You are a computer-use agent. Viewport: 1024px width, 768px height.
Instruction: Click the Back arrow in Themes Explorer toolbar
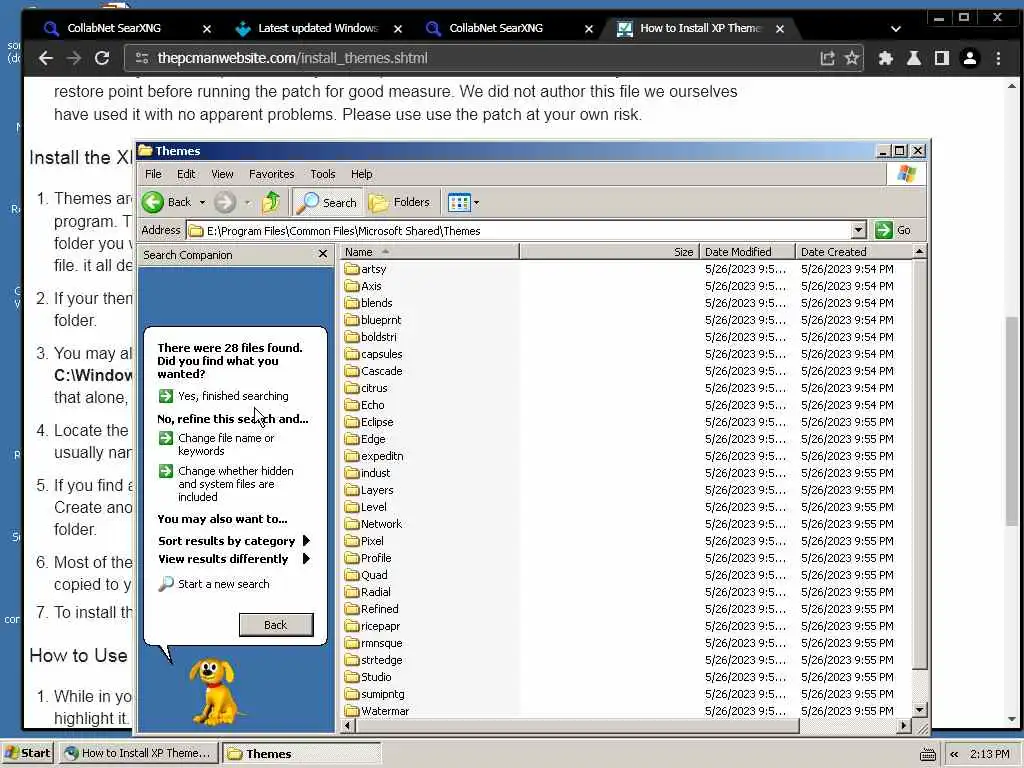[153, 202]
